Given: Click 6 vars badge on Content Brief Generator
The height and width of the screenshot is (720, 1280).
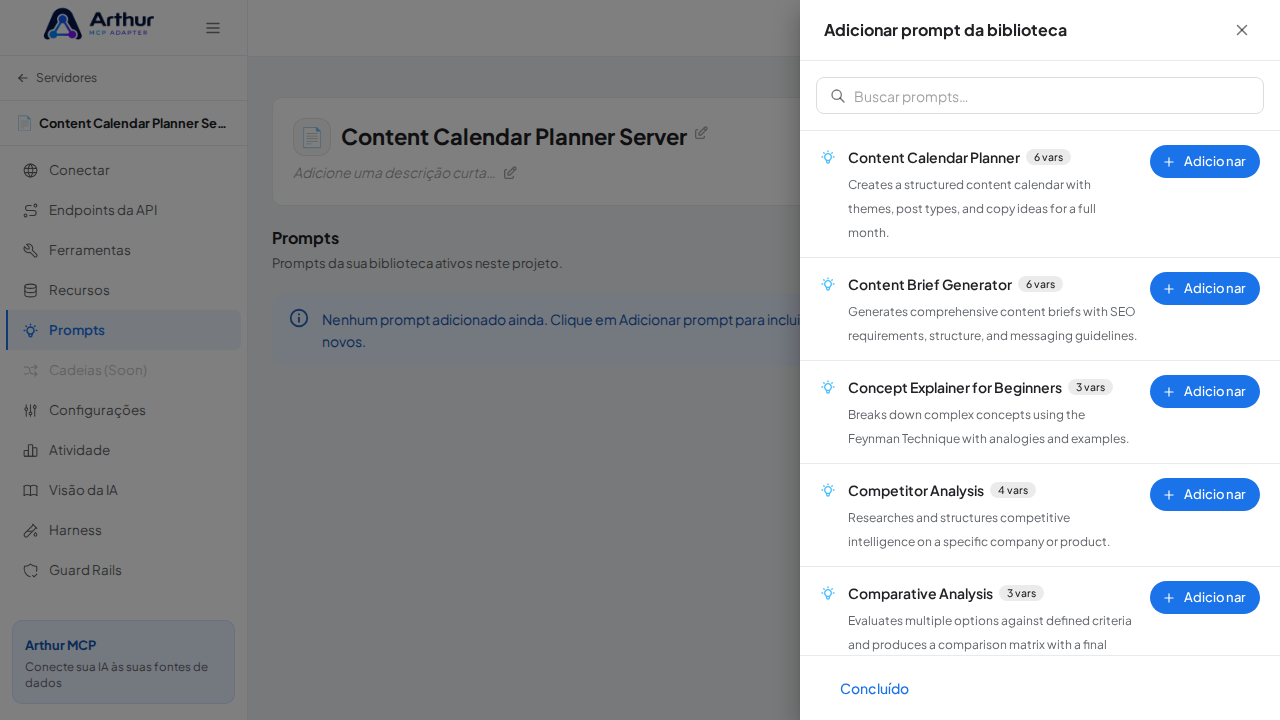Looking at the screenshot, I should click(1040, 284).
